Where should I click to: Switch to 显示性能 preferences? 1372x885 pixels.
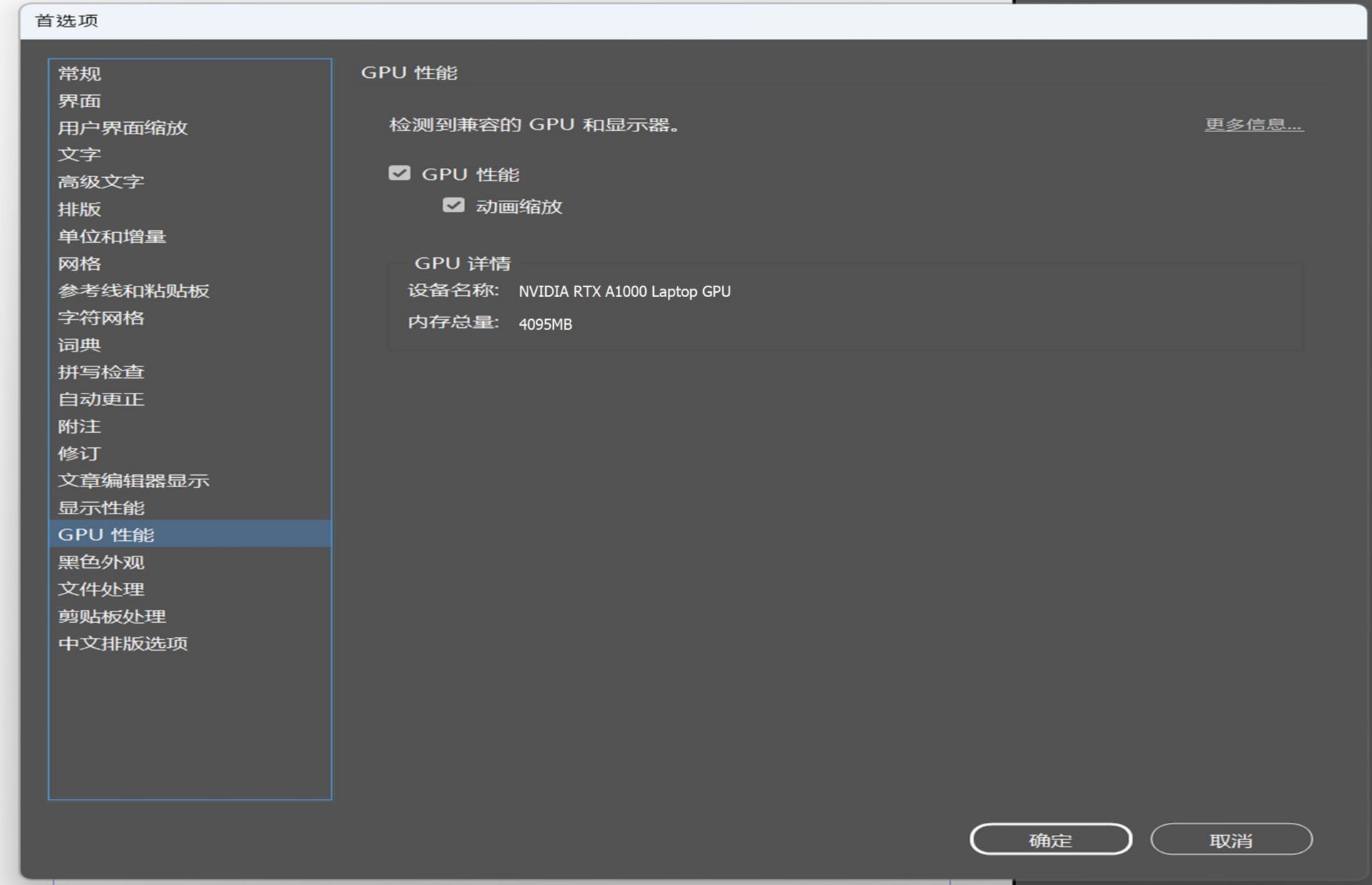pos(101,508)
